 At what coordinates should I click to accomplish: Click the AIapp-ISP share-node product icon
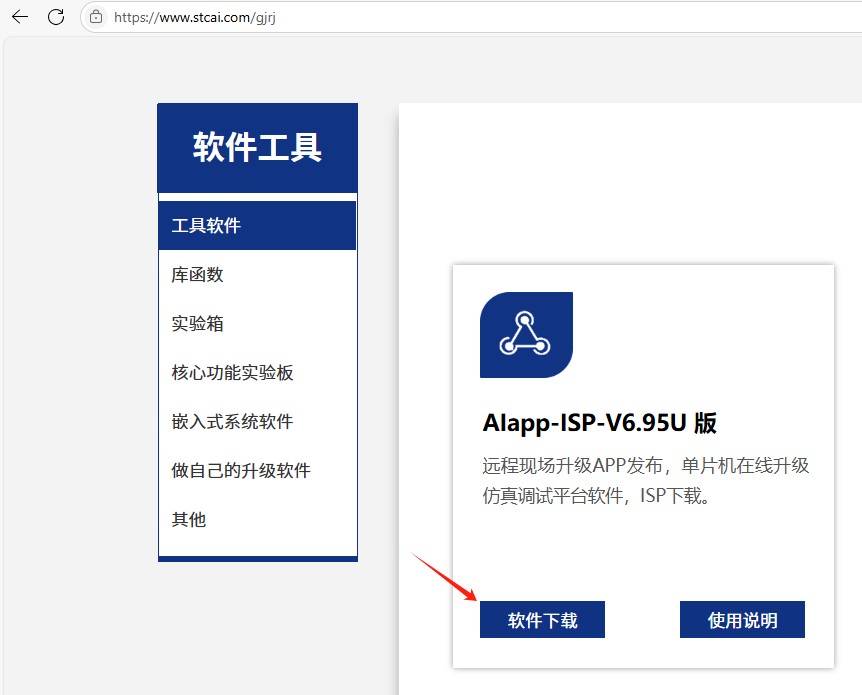click(x=526, y=334)
